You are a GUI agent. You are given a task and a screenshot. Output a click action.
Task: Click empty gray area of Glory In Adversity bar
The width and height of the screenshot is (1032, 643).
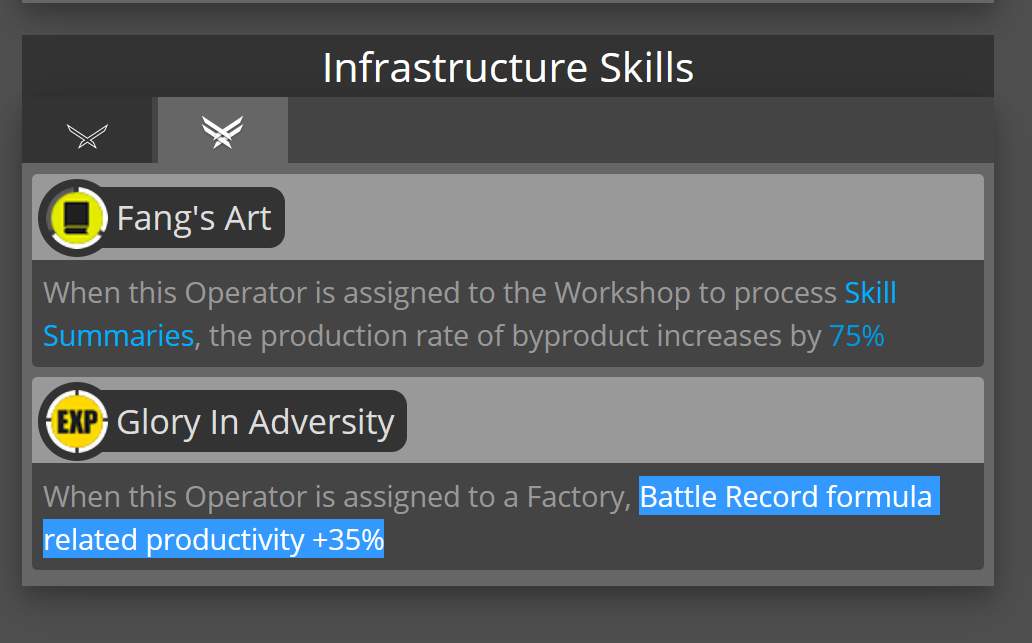[x=694, y=421]
